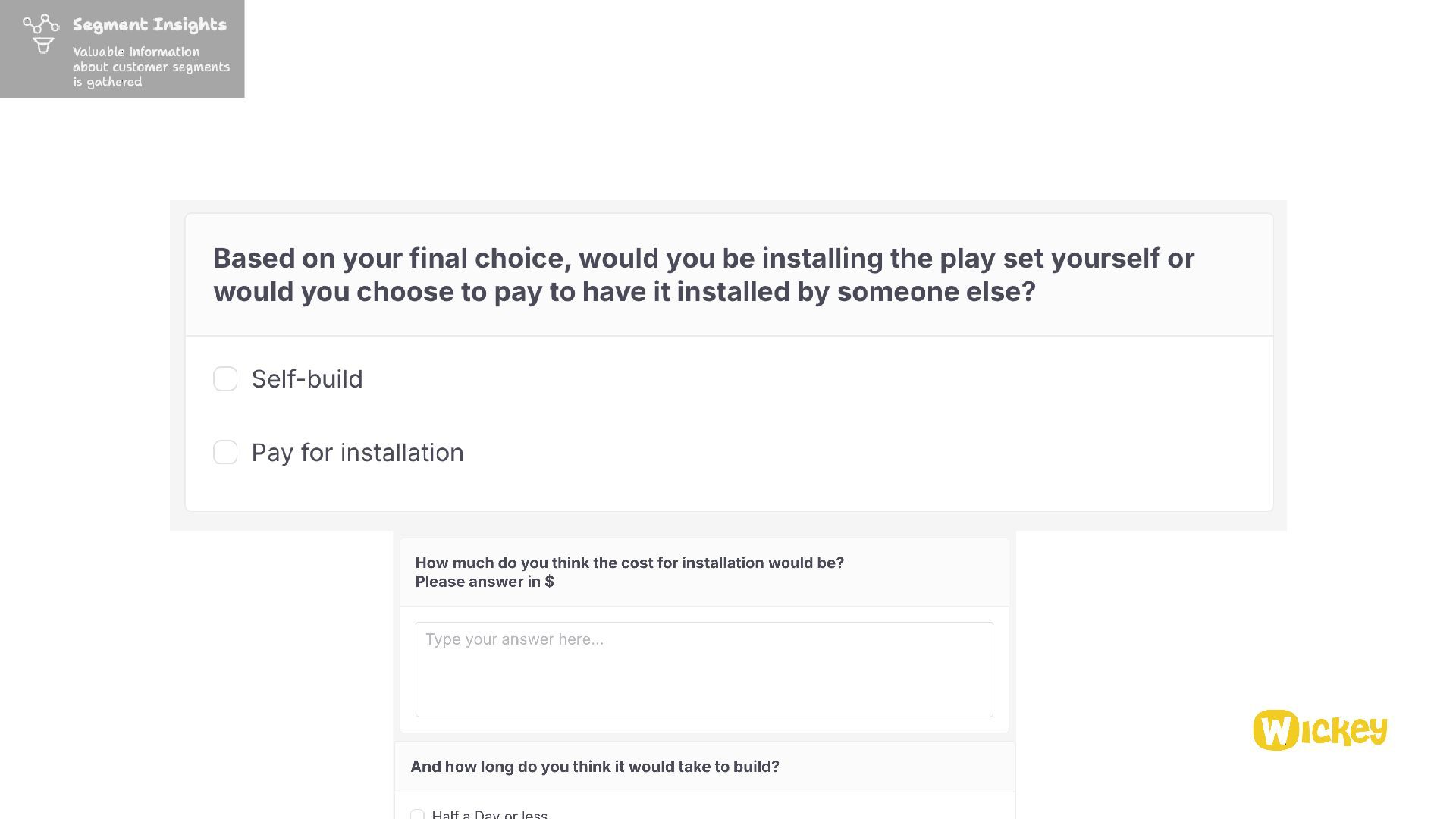Screen dimensions: 1456x819
Task: Click inside the installation cost answer box
Action: click(704, 670)
